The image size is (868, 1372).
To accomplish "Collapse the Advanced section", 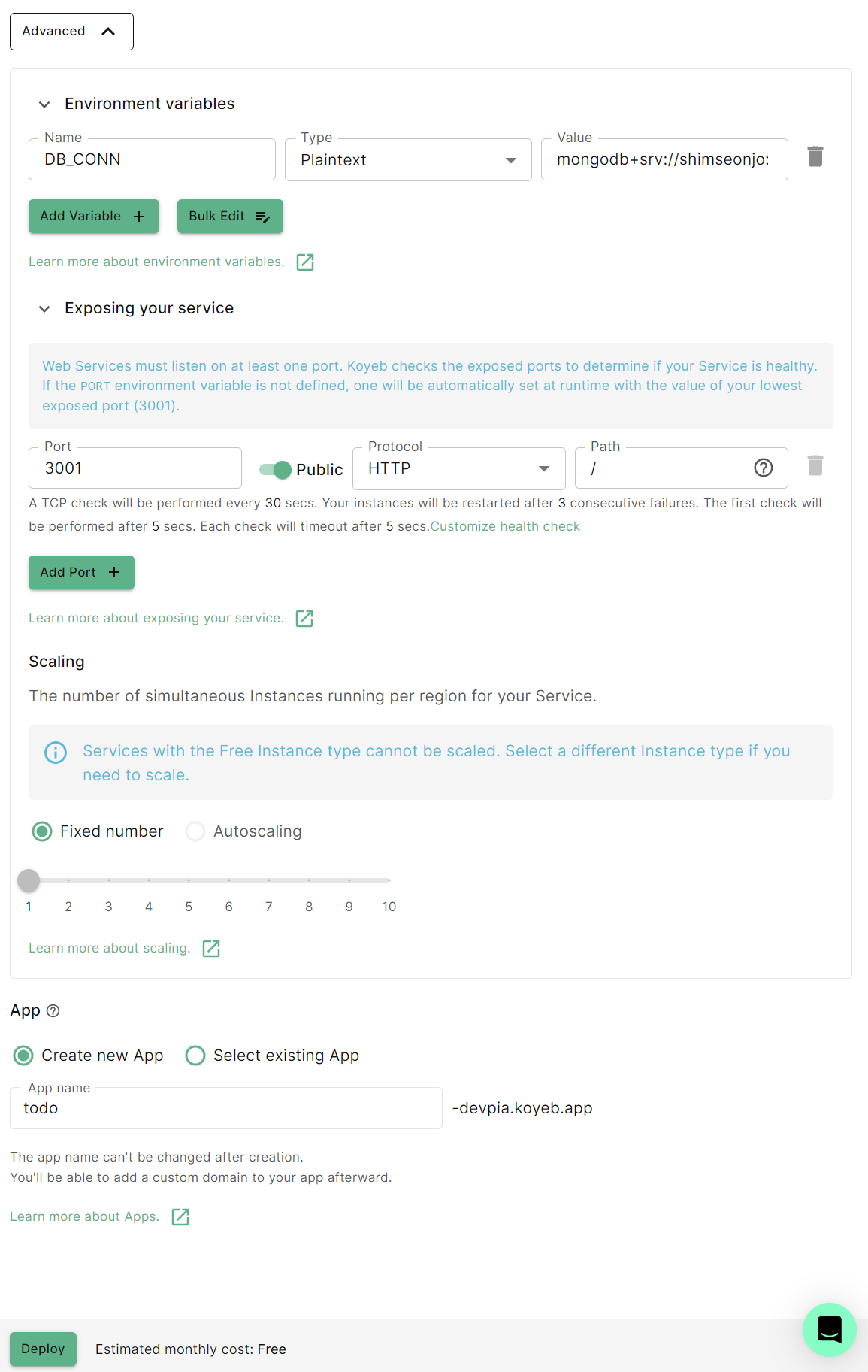I will (71, 32).
